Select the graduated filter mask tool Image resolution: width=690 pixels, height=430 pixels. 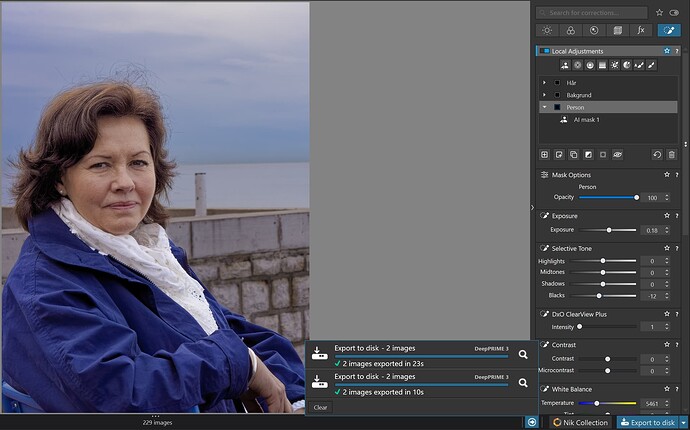pos(602,65)
